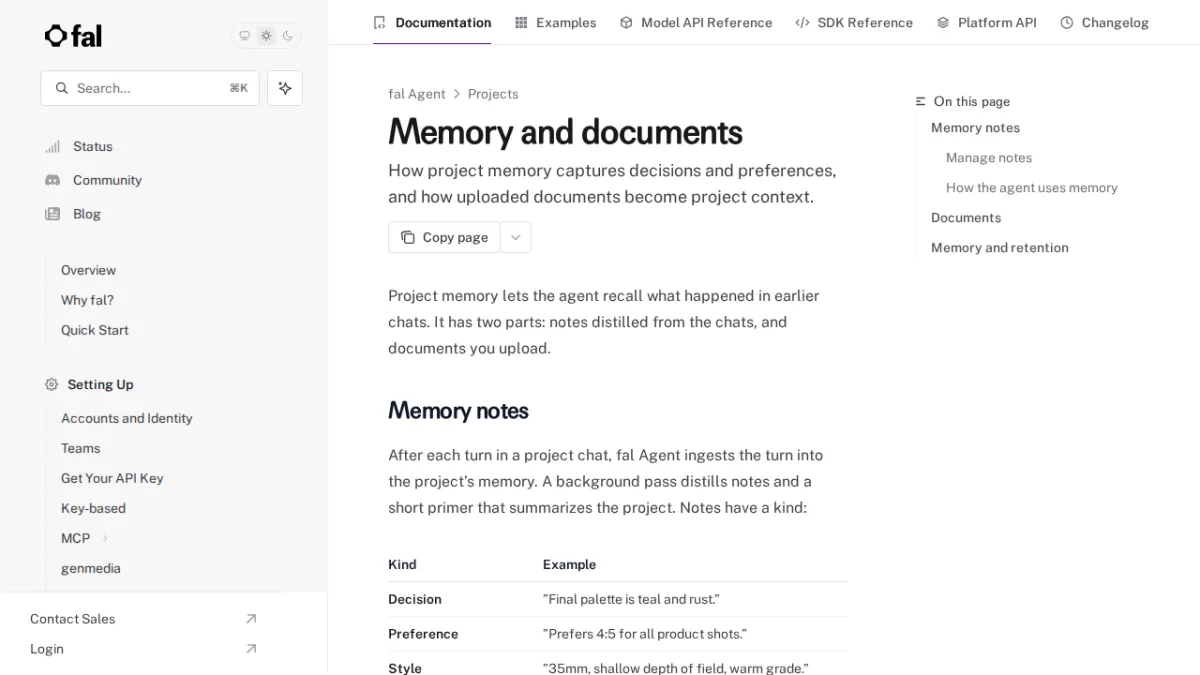The width and height of the screenshot is (1200, 675).
Task: Click "Final palette is teal and rust." cell
Action: click(x=631, y=599)
